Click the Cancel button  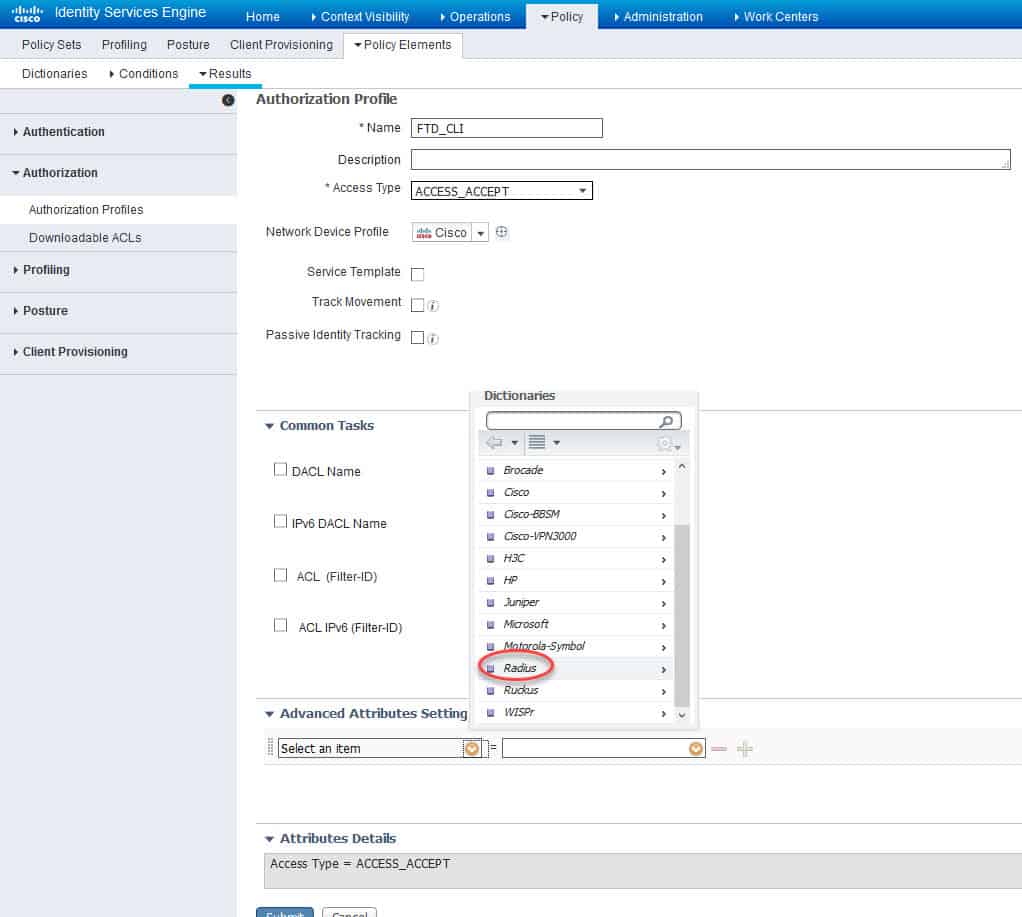tap(349, 912)
